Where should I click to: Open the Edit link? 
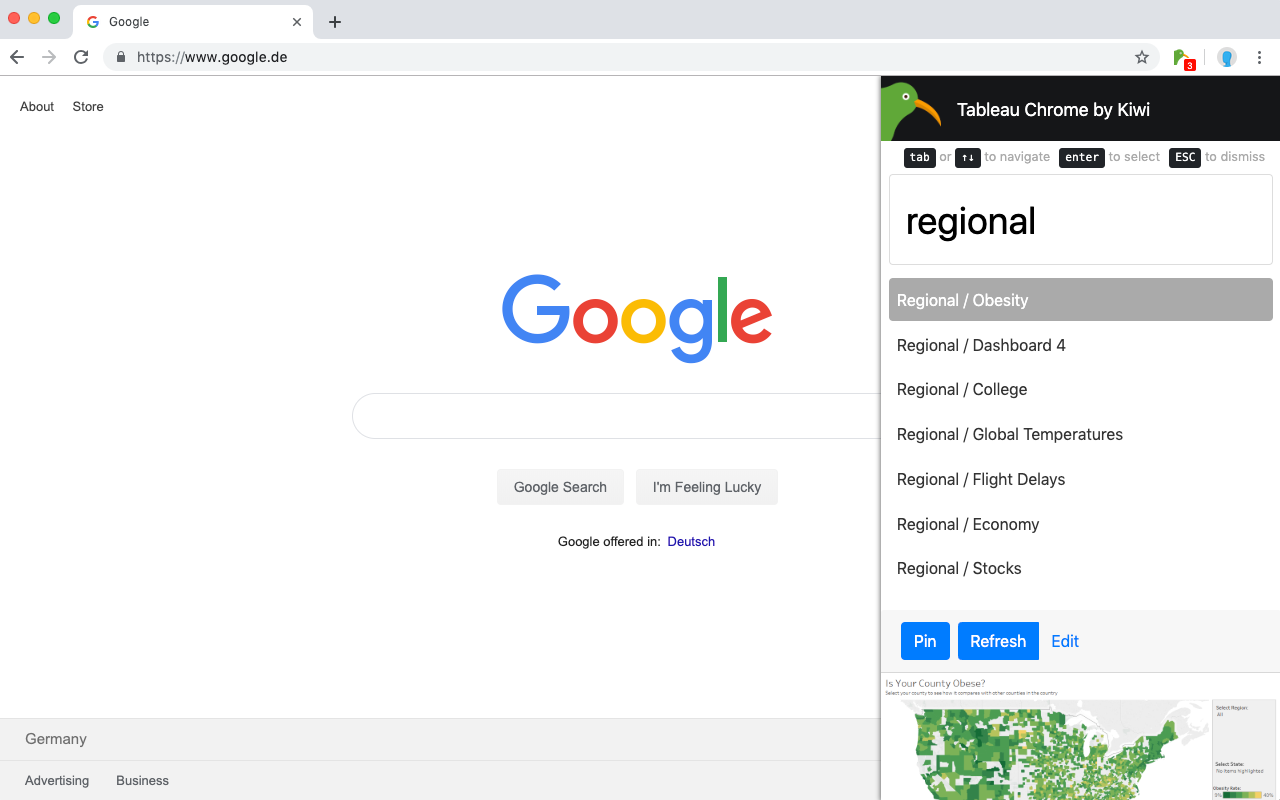coord(1064,641)
